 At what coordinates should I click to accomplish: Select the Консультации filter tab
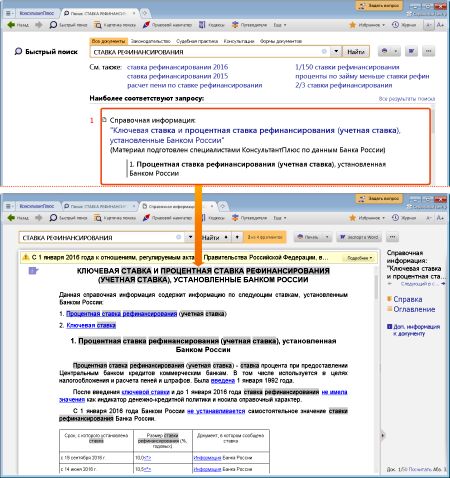(x=239, y=41)
